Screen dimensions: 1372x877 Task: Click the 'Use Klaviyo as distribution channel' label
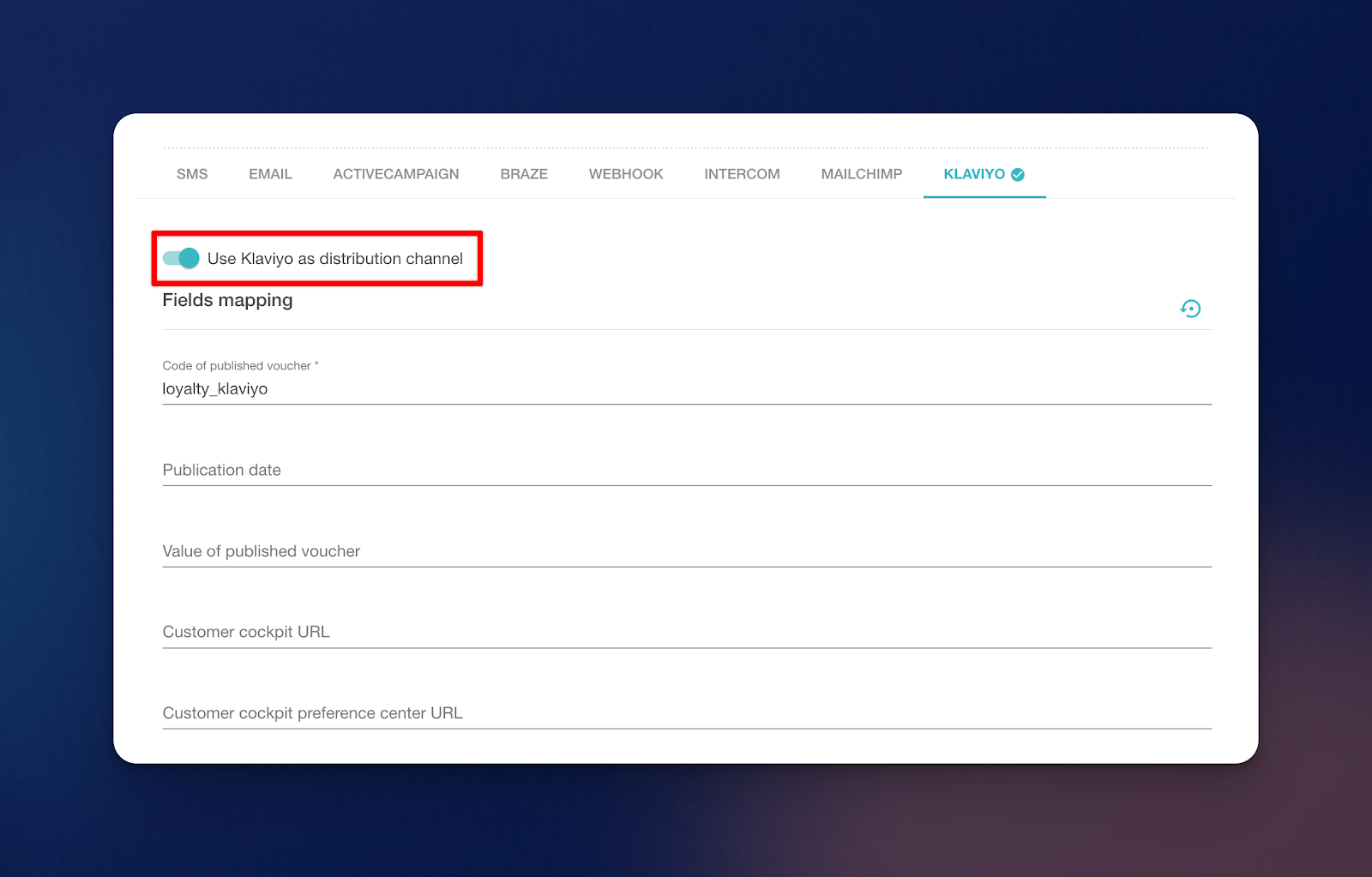[335, 259]
